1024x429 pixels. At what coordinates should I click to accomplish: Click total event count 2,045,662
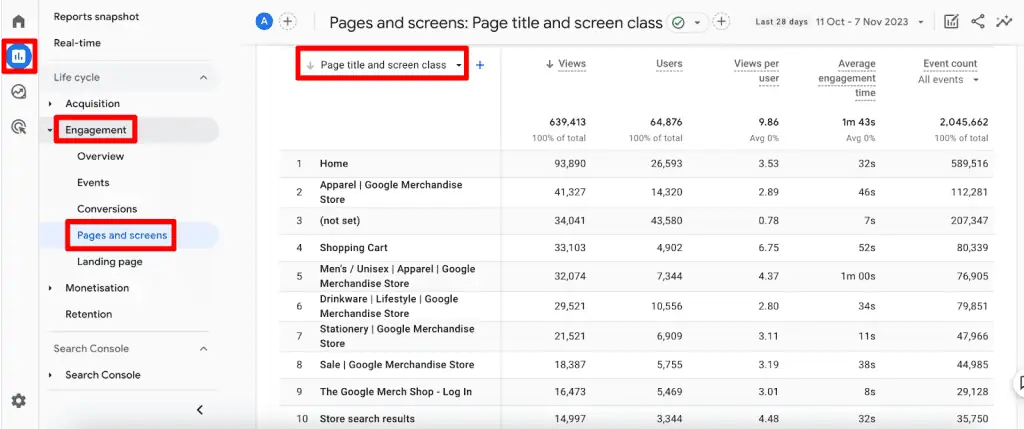tap(963, 122)
